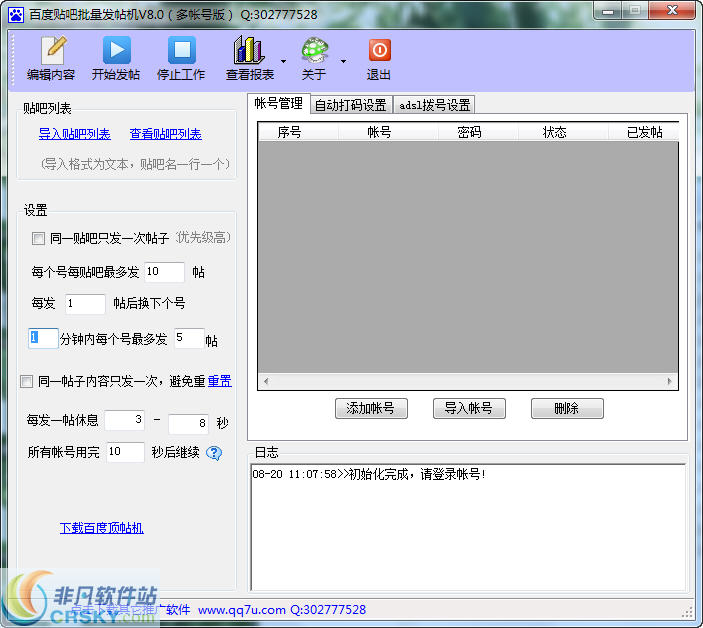Click the 添加帐号 button
Viewport: 703px width, 628px height.
coord(371,408)
